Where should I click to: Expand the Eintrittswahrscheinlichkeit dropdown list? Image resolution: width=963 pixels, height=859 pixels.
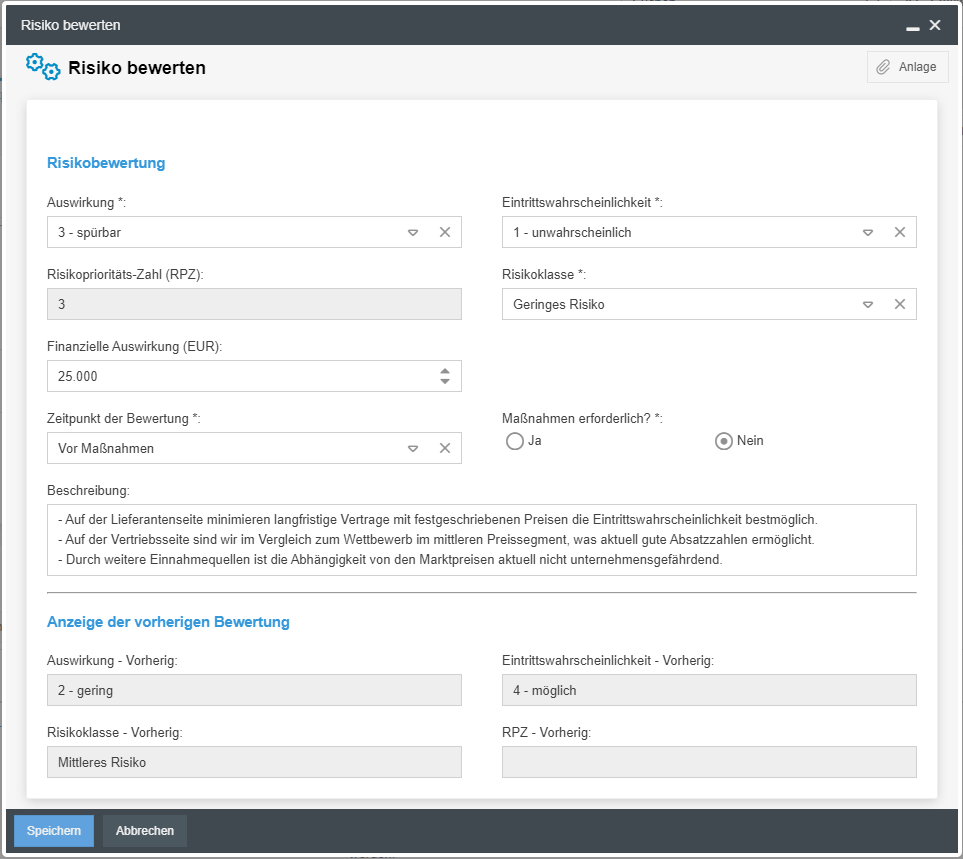point(868,232)
